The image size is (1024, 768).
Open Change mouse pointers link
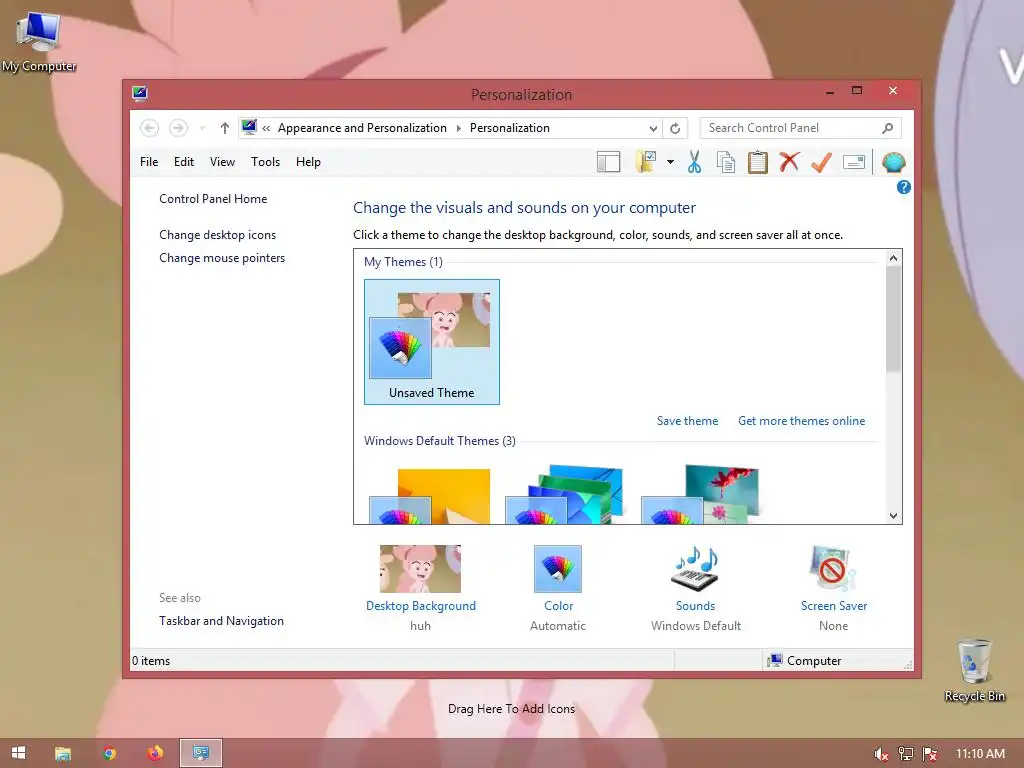click(x=222, y=258)
